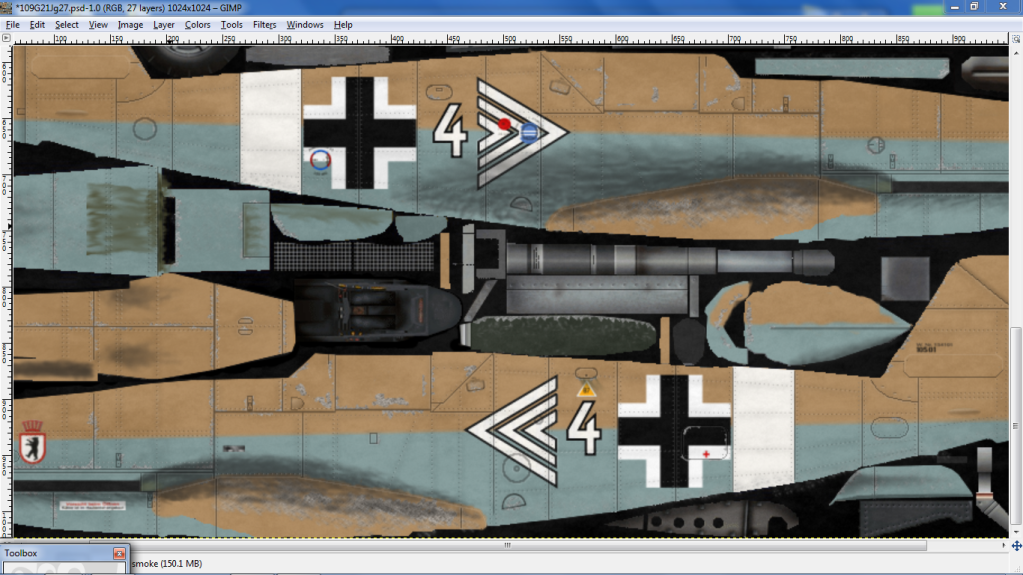Screen dimensions: 1023x575
Task: Open the Windows menu
Action: 305,25
